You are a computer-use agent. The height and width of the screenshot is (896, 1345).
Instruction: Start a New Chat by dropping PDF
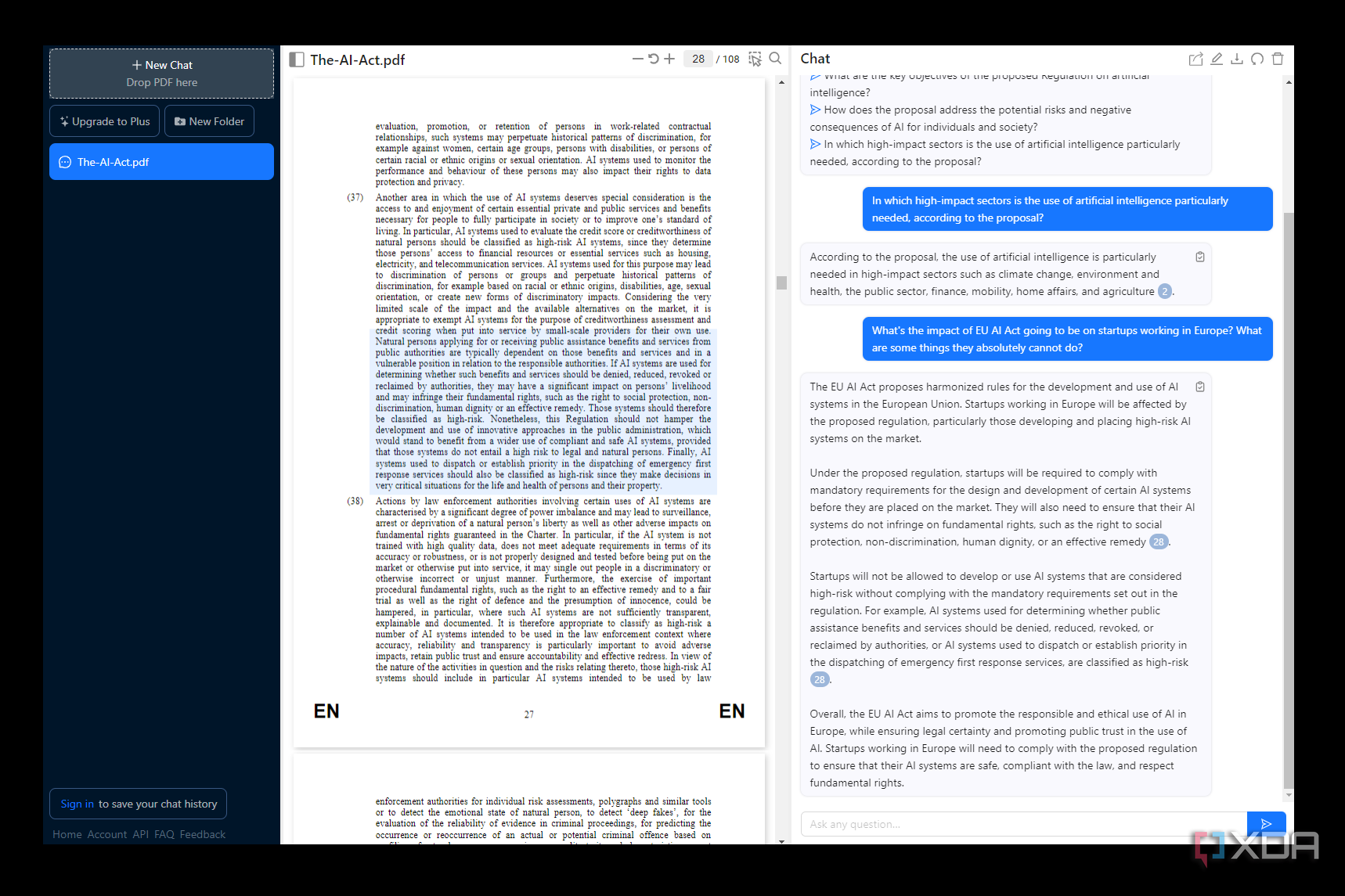pos(162,74)
